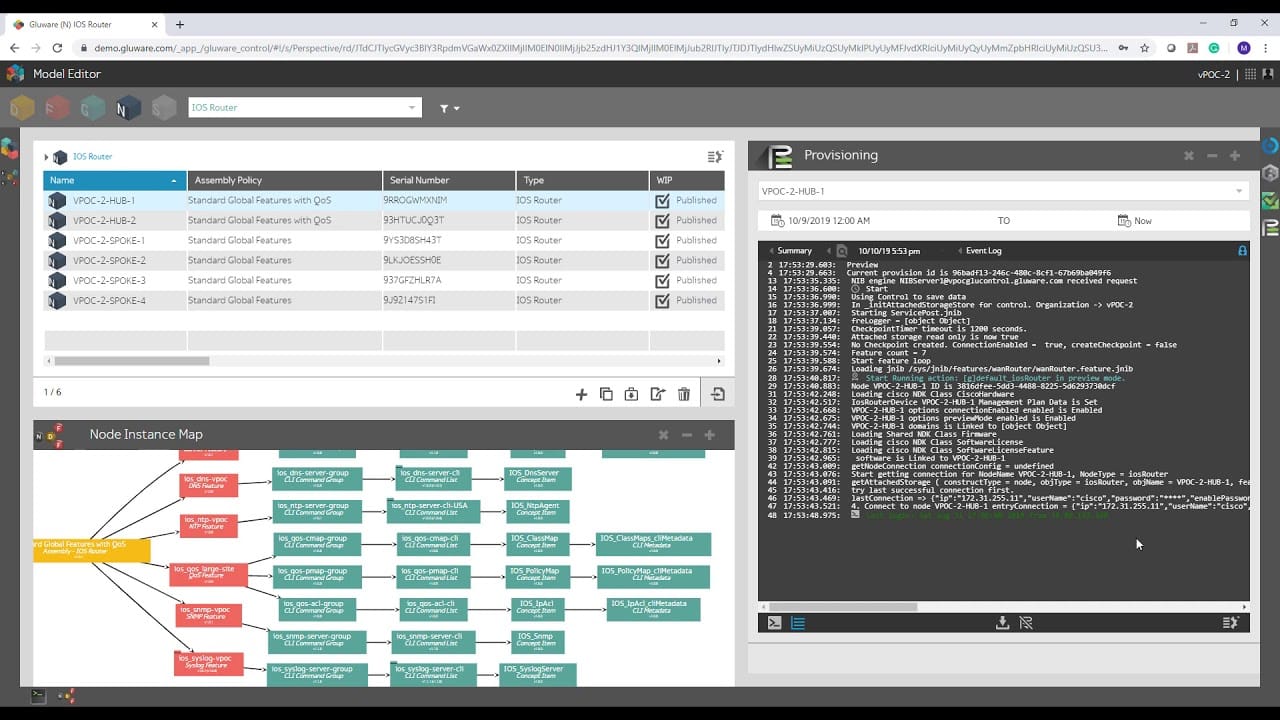Open the colored cubes icon in left sidebar
This screenshot has height=720, width=1280.
[x=9, y=149]
